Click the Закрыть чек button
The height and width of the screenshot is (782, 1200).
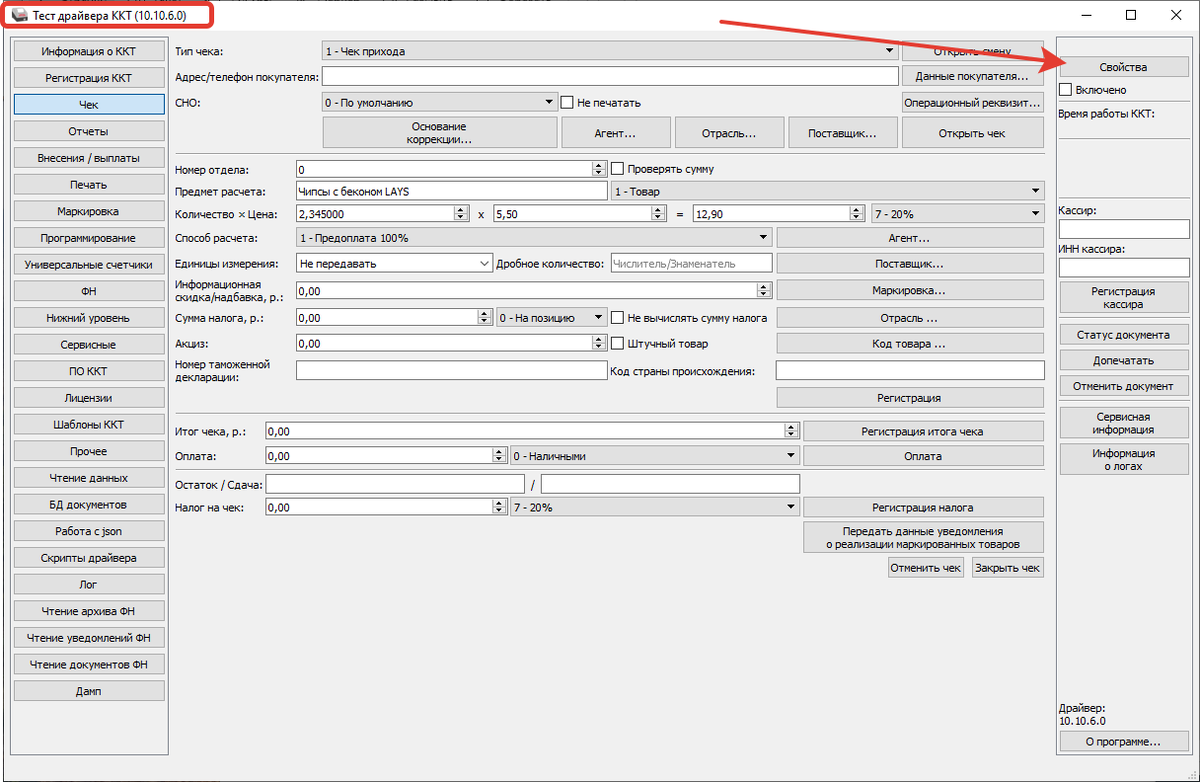point(1007,568)
